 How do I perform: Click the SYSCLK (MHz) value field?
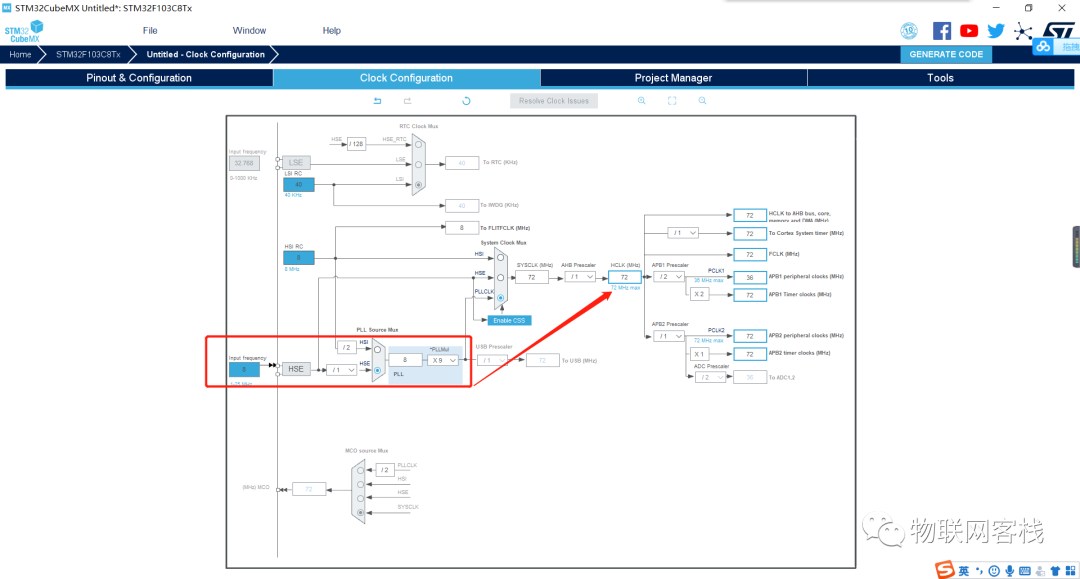tap(532, 277)
